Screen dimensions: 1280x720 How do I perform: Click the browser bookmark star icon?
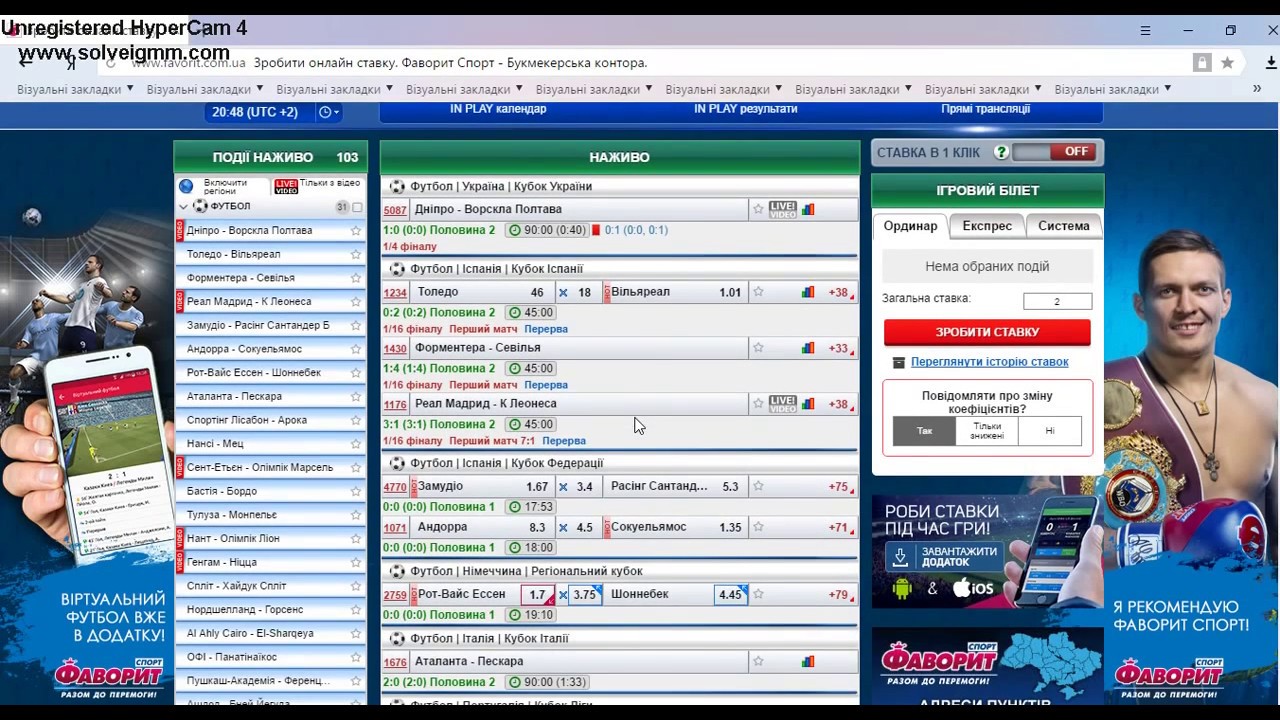[x=1227, y=62]
